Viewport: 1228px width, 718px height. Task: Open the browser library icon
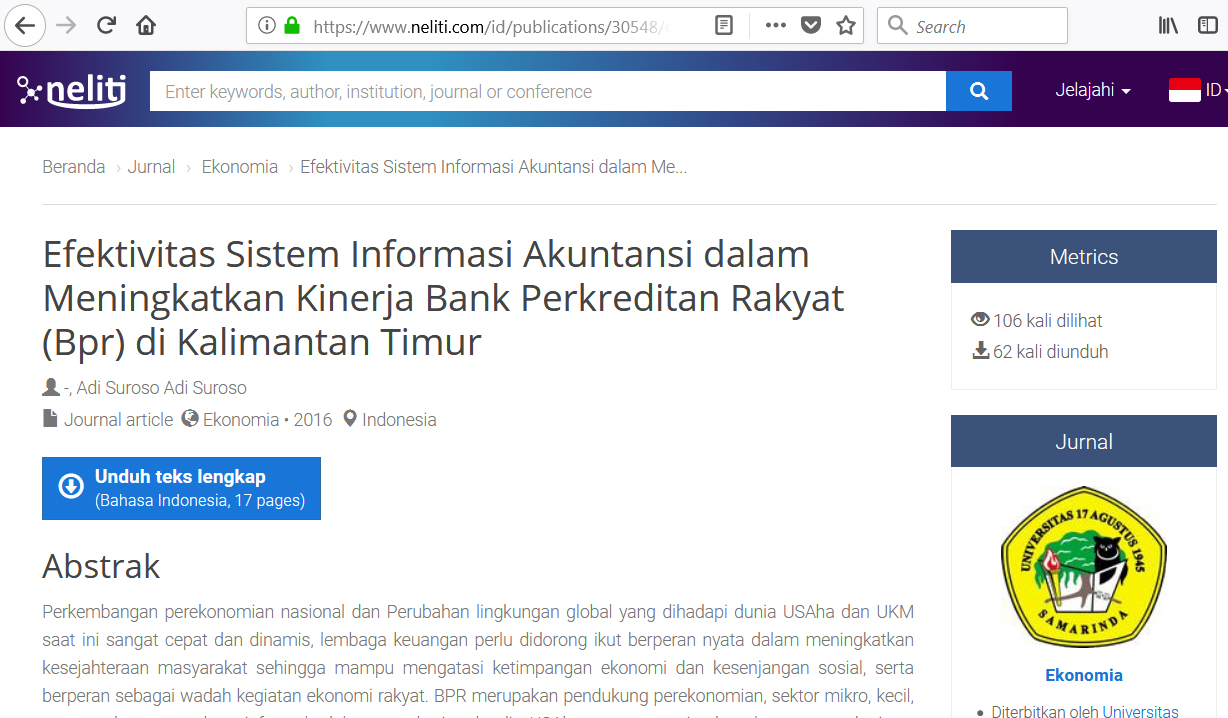tap(1168, 26)
